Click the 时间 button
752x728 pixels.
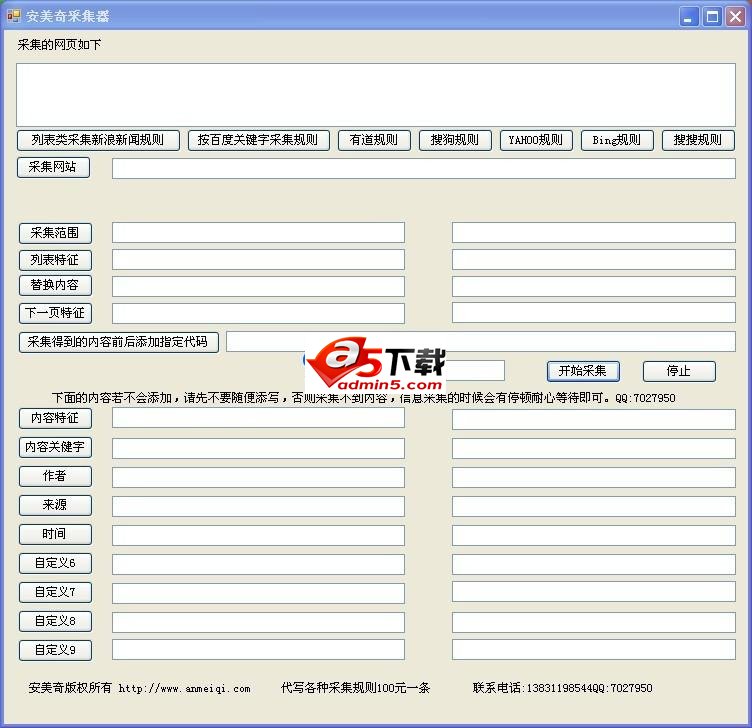click(55, 534)
